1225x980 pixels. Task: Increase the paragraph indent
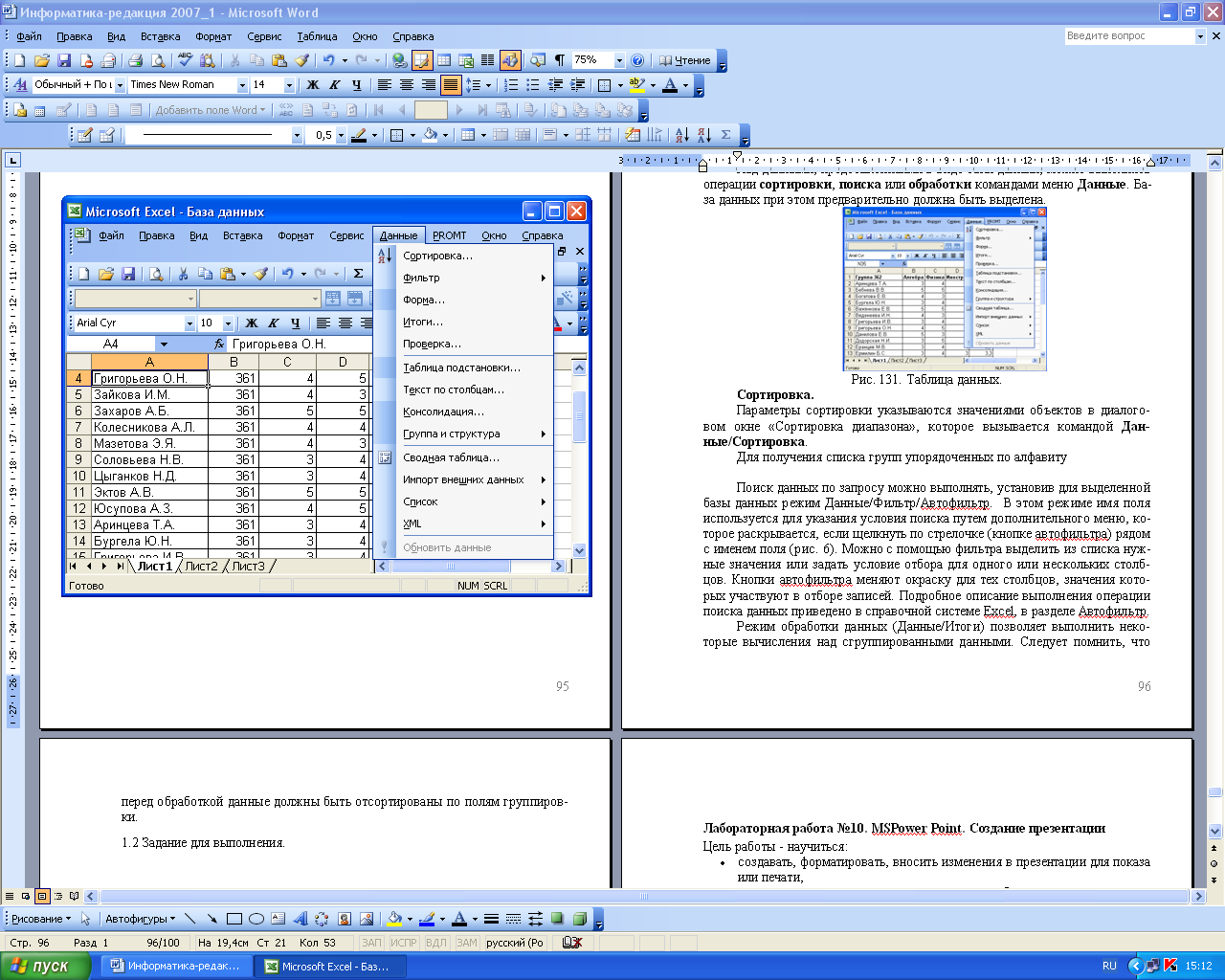click(577, 85)
